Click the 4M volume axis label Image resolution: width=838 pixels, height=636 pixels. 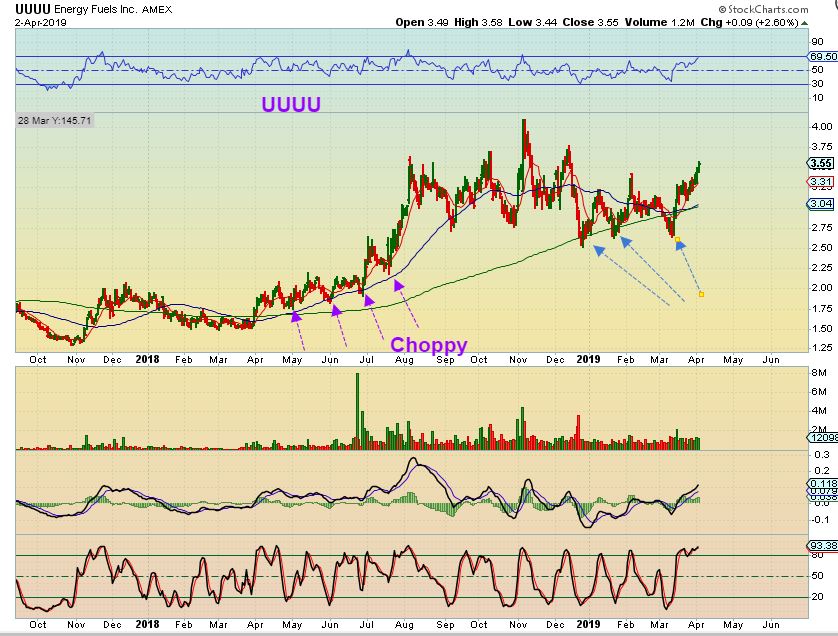coord(819,410)
